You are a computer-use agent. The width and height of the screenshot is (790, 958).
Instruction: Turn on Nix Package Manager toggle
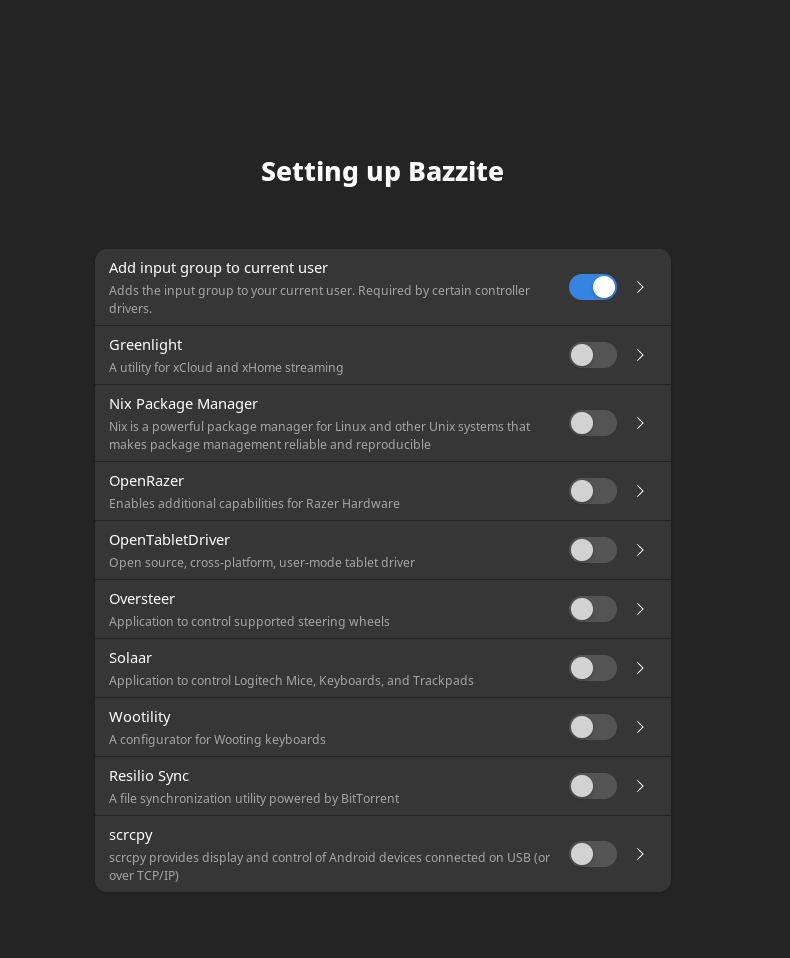click(x=593, y=423)
